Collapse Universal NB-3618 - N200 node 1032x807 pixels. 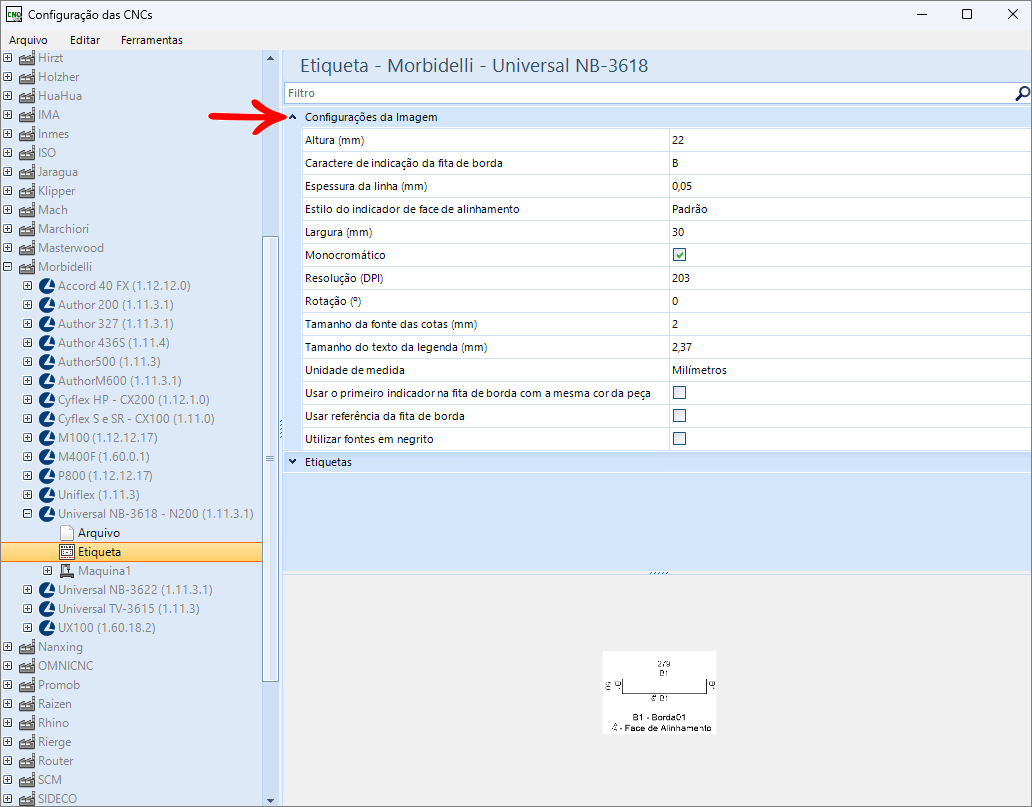pos(28,514)
